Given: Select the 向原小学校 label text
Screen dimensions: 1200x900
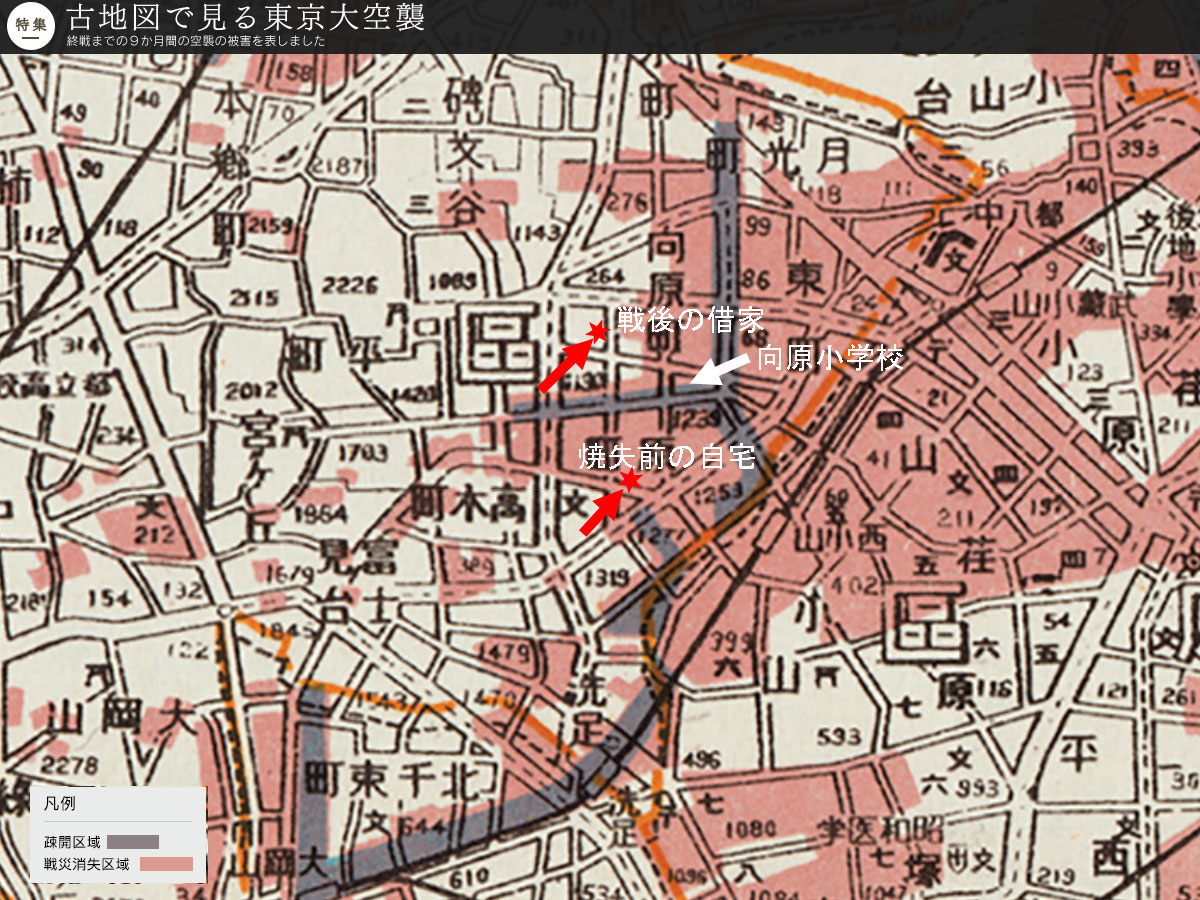Looking at the screenshot, I should pos(830,358).
